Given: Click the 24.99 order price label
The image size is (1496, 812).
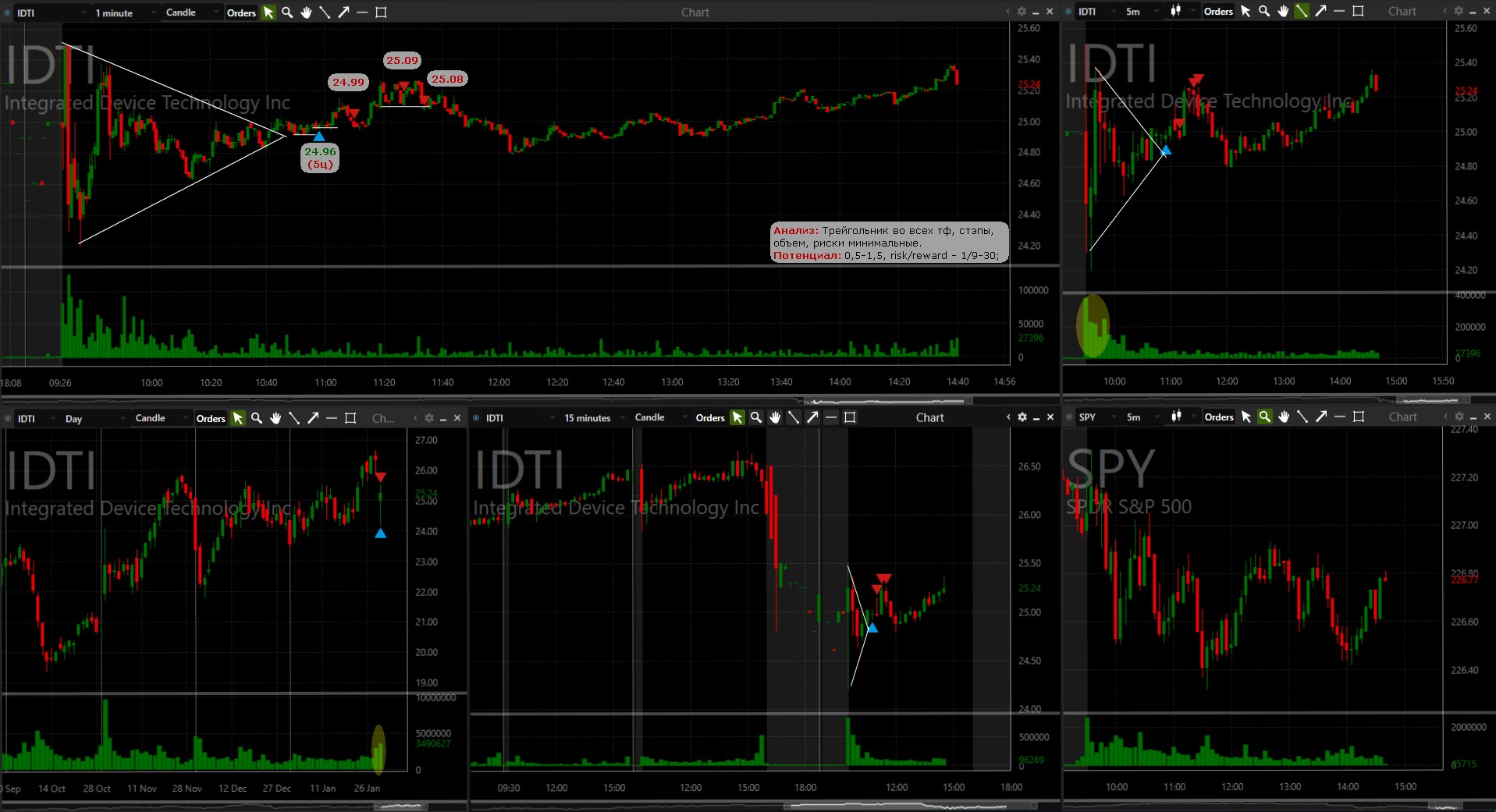Looking at the screenshot, I should coord(348,82).
